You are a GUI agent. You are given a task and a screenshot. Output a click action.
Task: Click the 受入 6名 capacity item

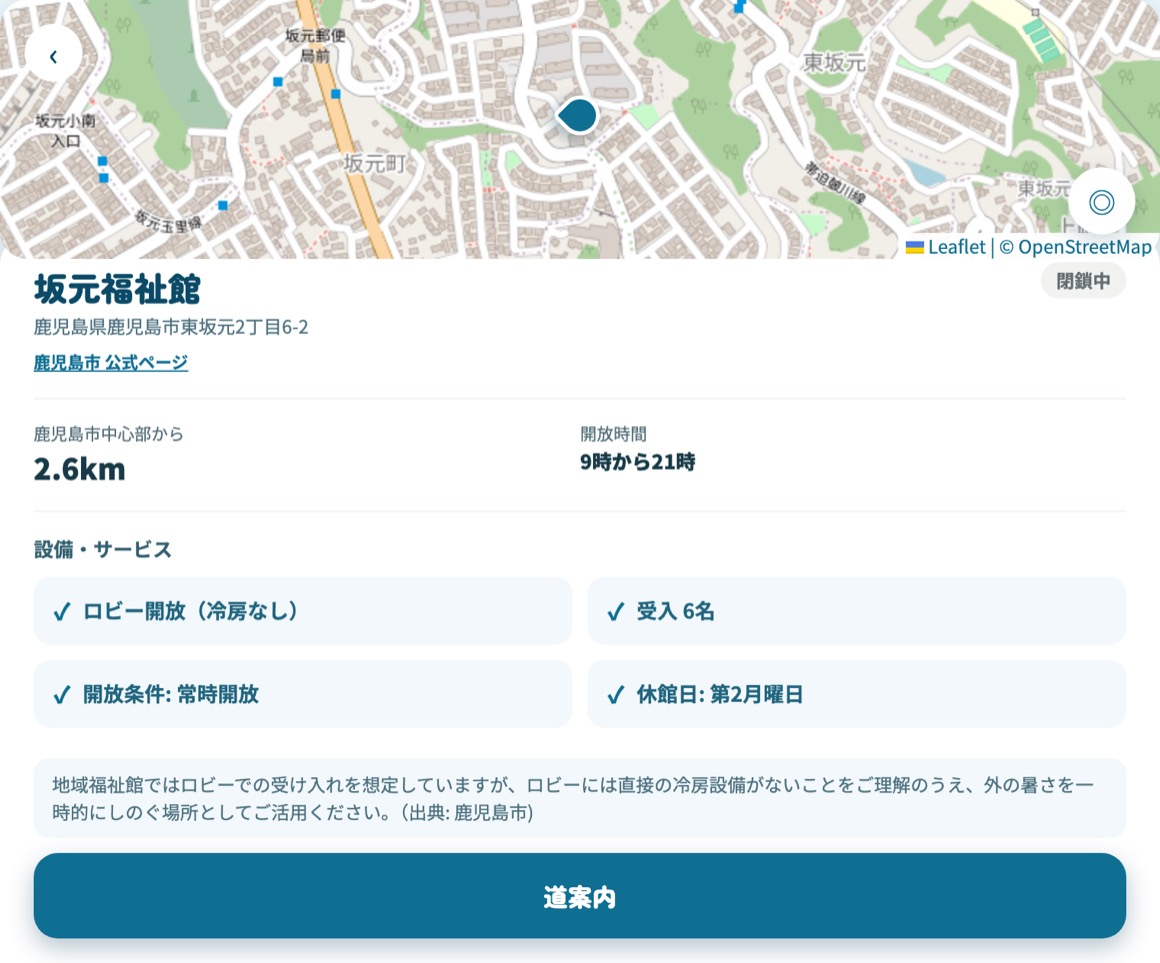pos(857,611)
